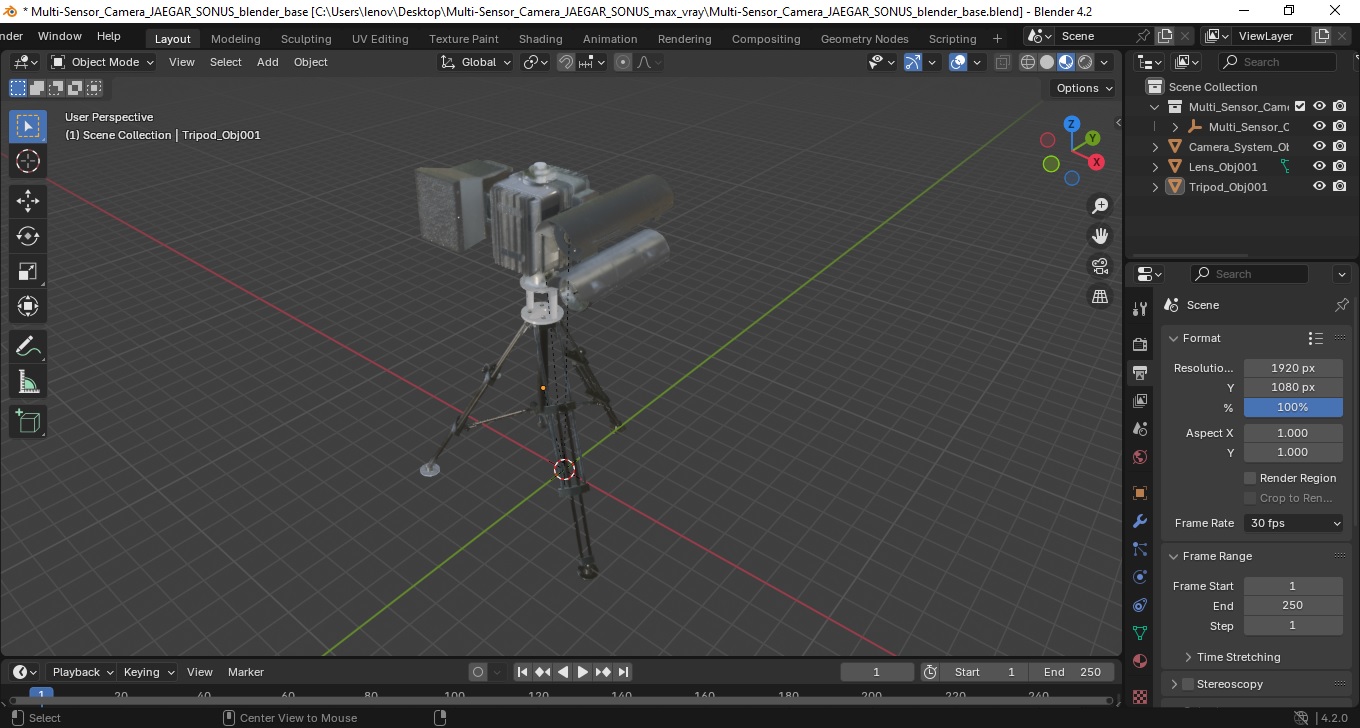Uncheck the Multi_Sensor_Camera collection checkbox
1360x728 pixels.
[x=1300, y=106]
